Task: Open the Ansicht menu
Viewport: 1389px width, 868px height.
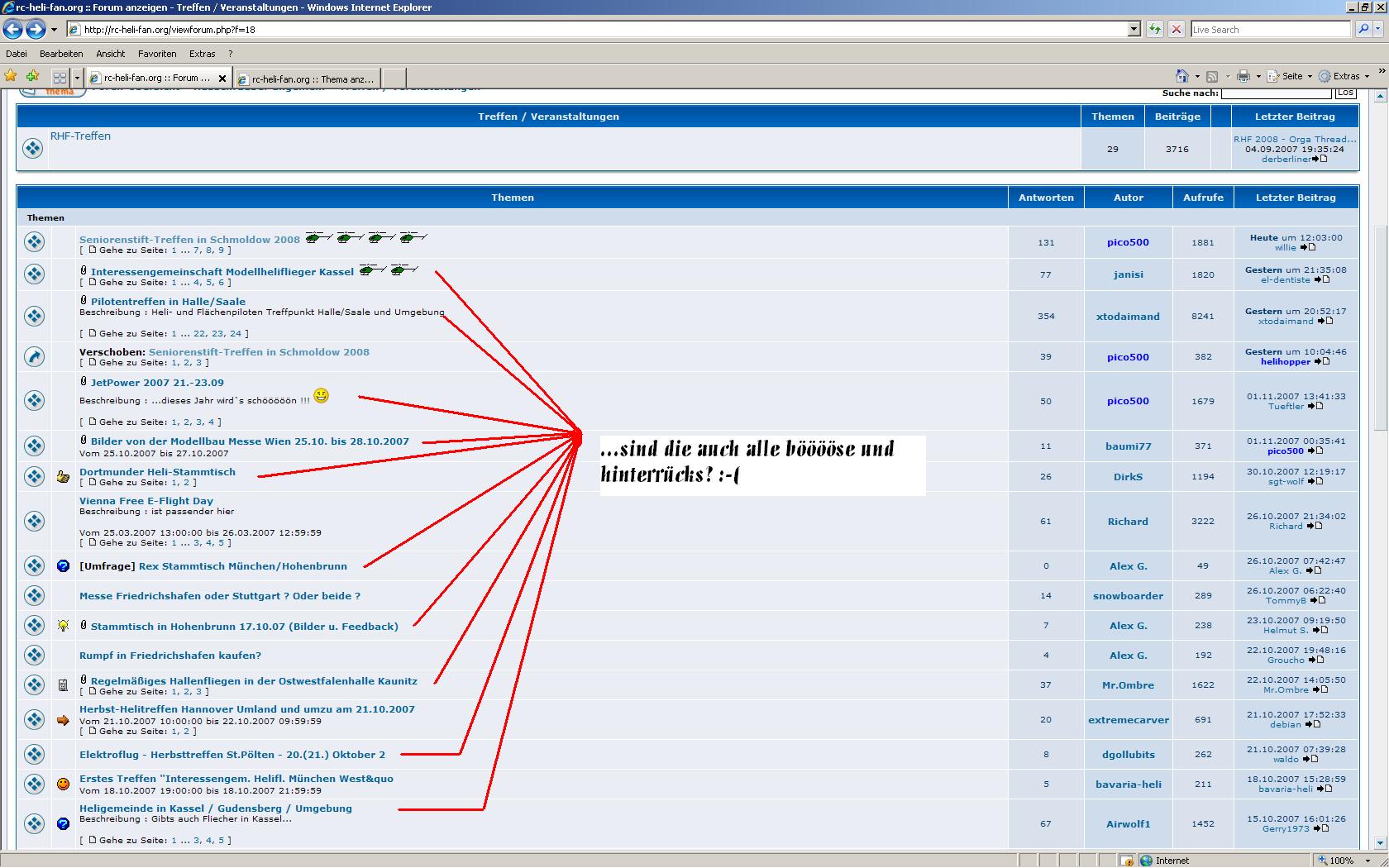Action: pos(111,54)
